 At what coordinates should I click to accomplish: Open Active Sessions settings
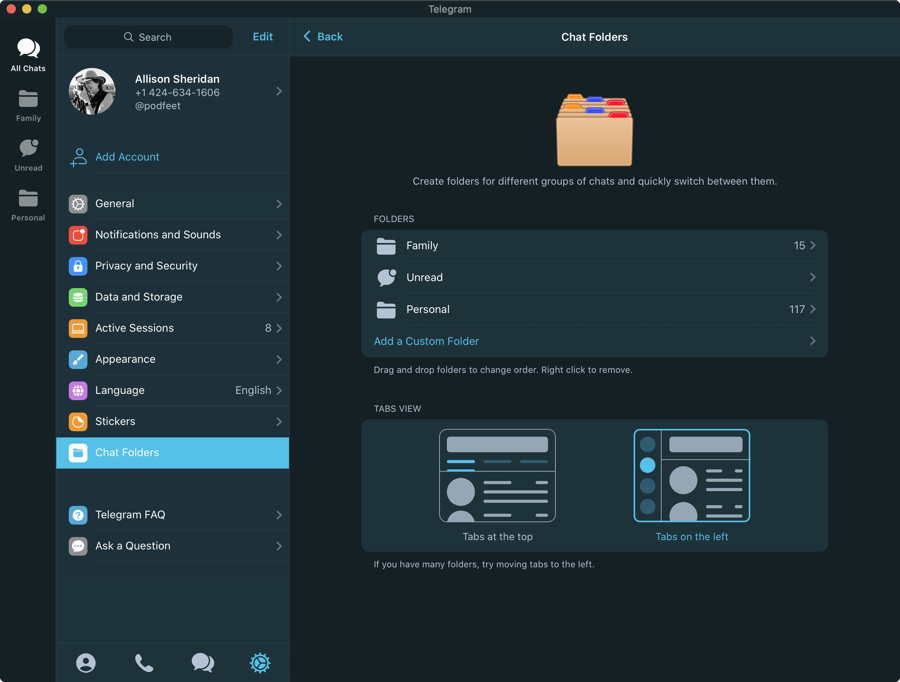click(173, 328)
